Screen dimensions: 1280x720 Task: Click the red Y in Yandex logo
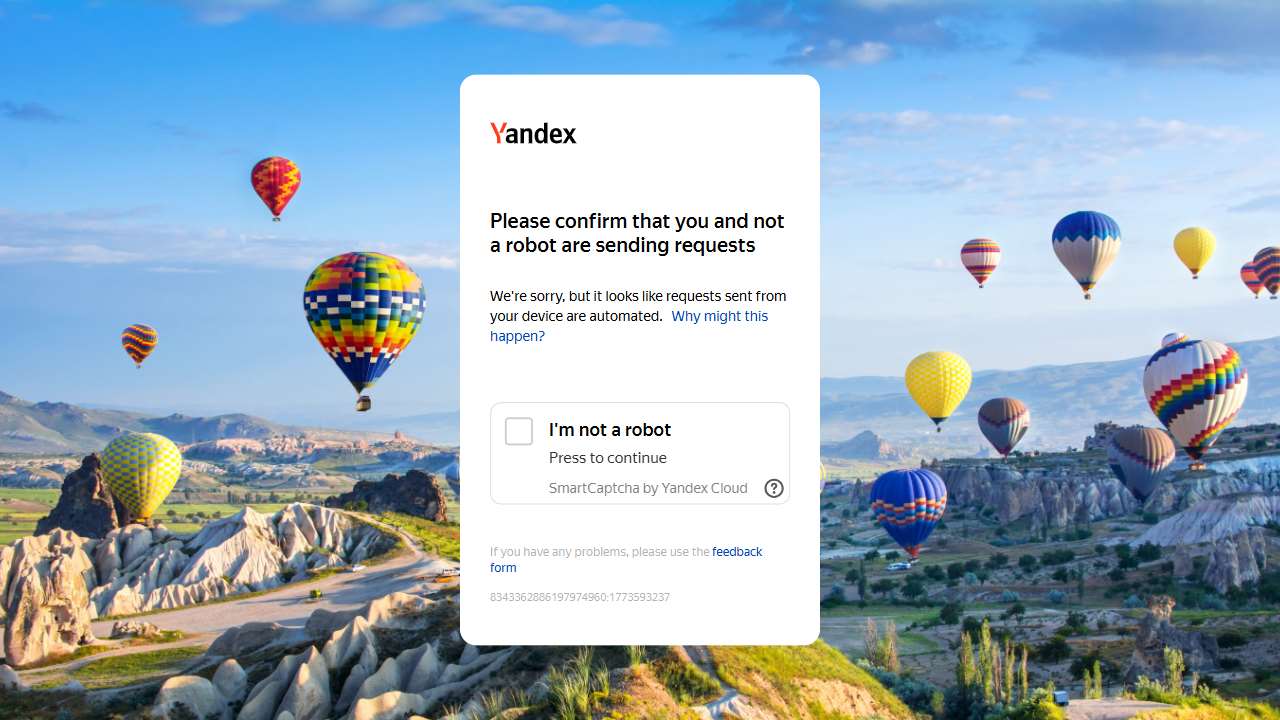point(497,133)
